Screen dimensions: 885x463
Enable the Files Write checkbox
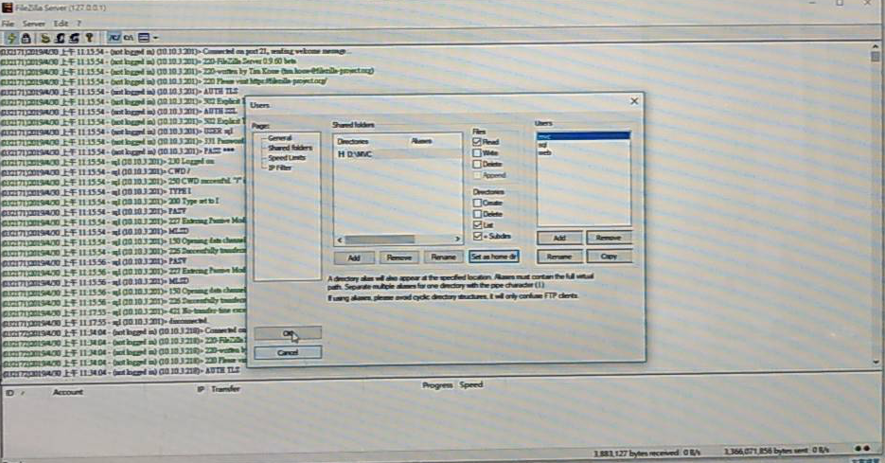(477, 153)
